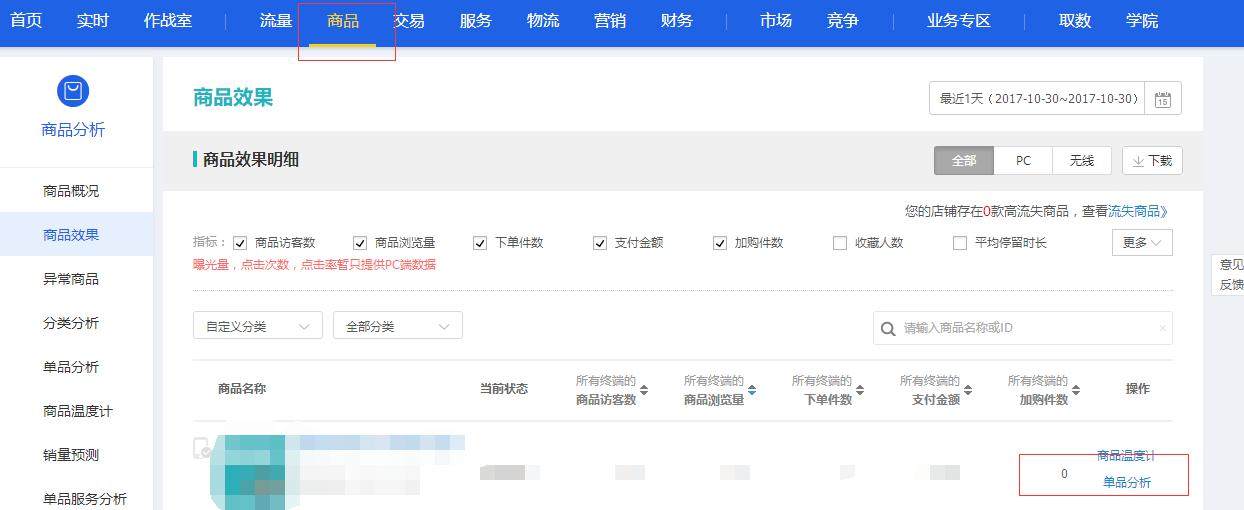Uncheck the 商品访客数 checkbox
Screen dimensions: 1244x510
click(x=240, y=243)
